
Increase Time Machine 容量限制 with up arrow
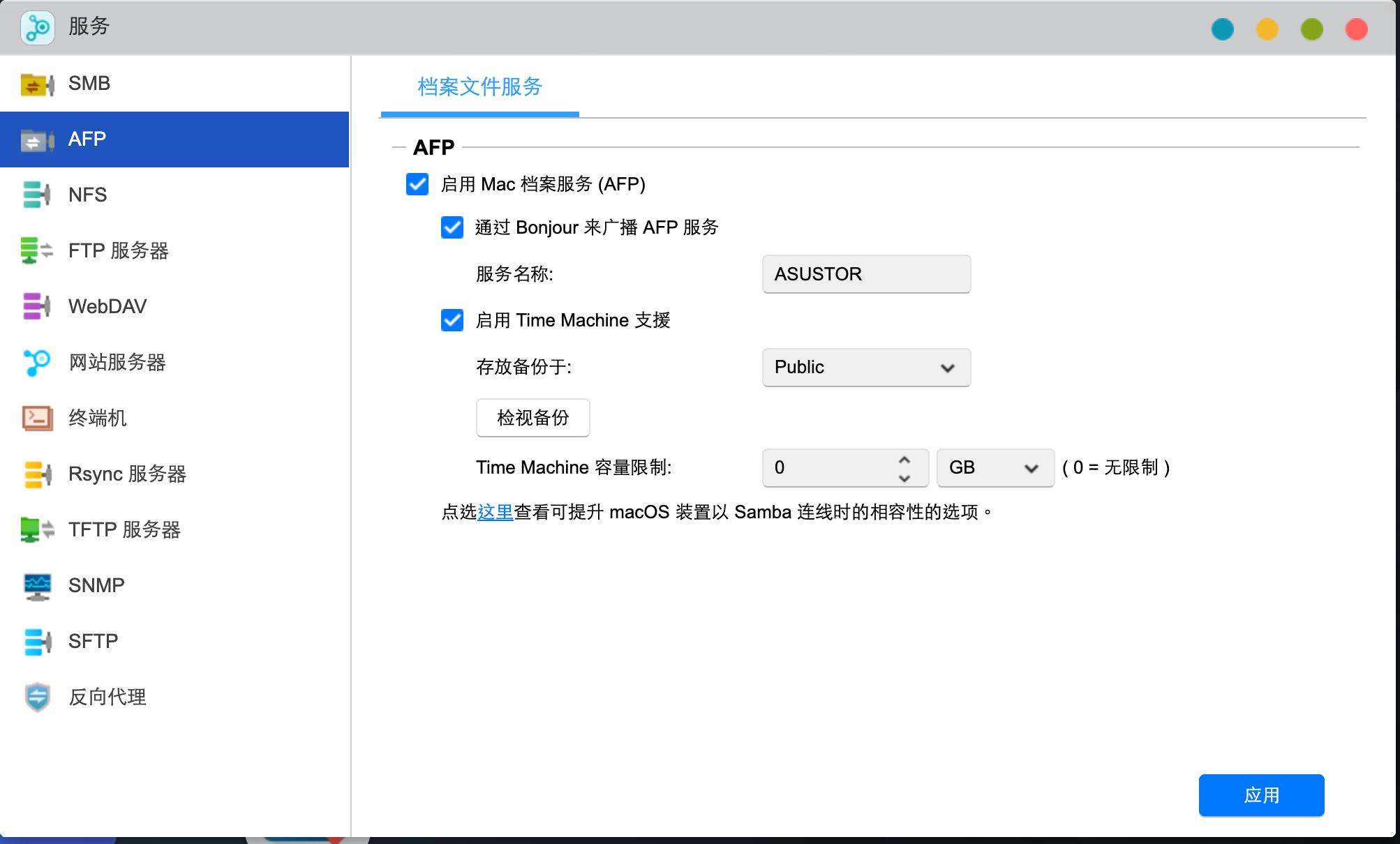905,460
